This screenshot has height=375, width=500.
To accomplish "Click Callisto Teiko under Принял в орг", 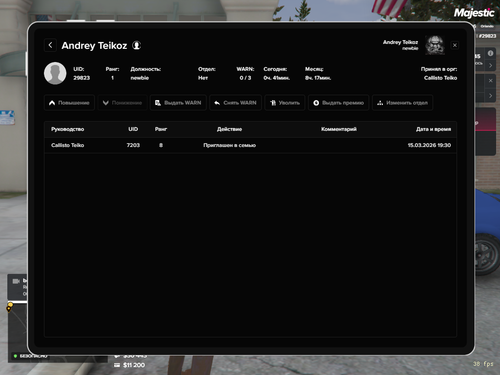I will (440, 78).
